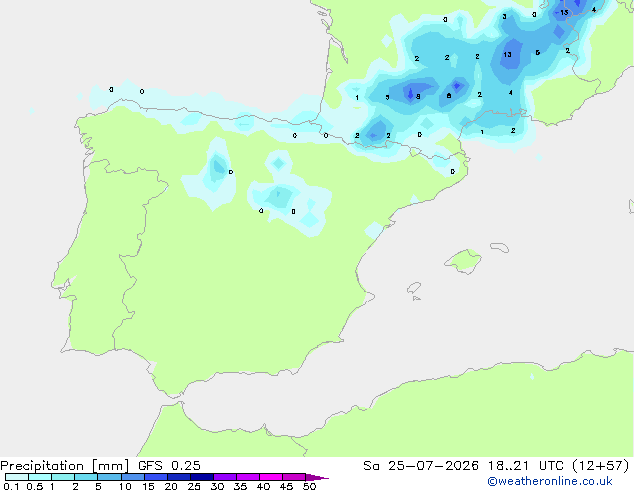The width and height of the screenshot is (634, 490).
Task: Click the '(12+57)' forecast run text
Action: pos(600,466)
